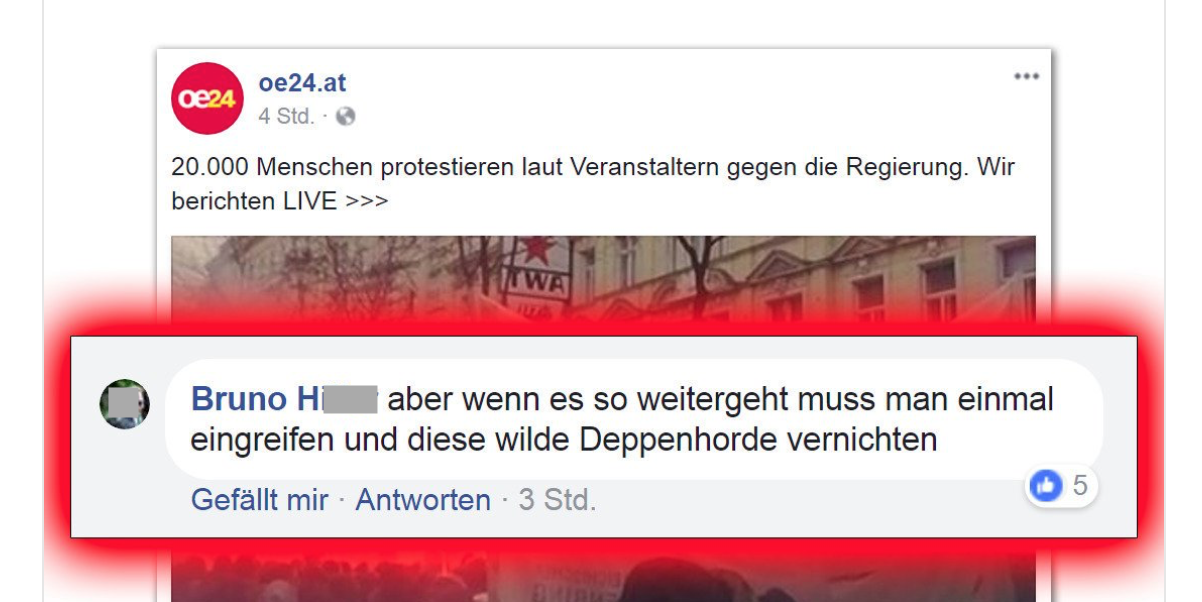Open the oe24.at page name link
Viewport: 1202px width, 602px height.
[x=302, y=83]
